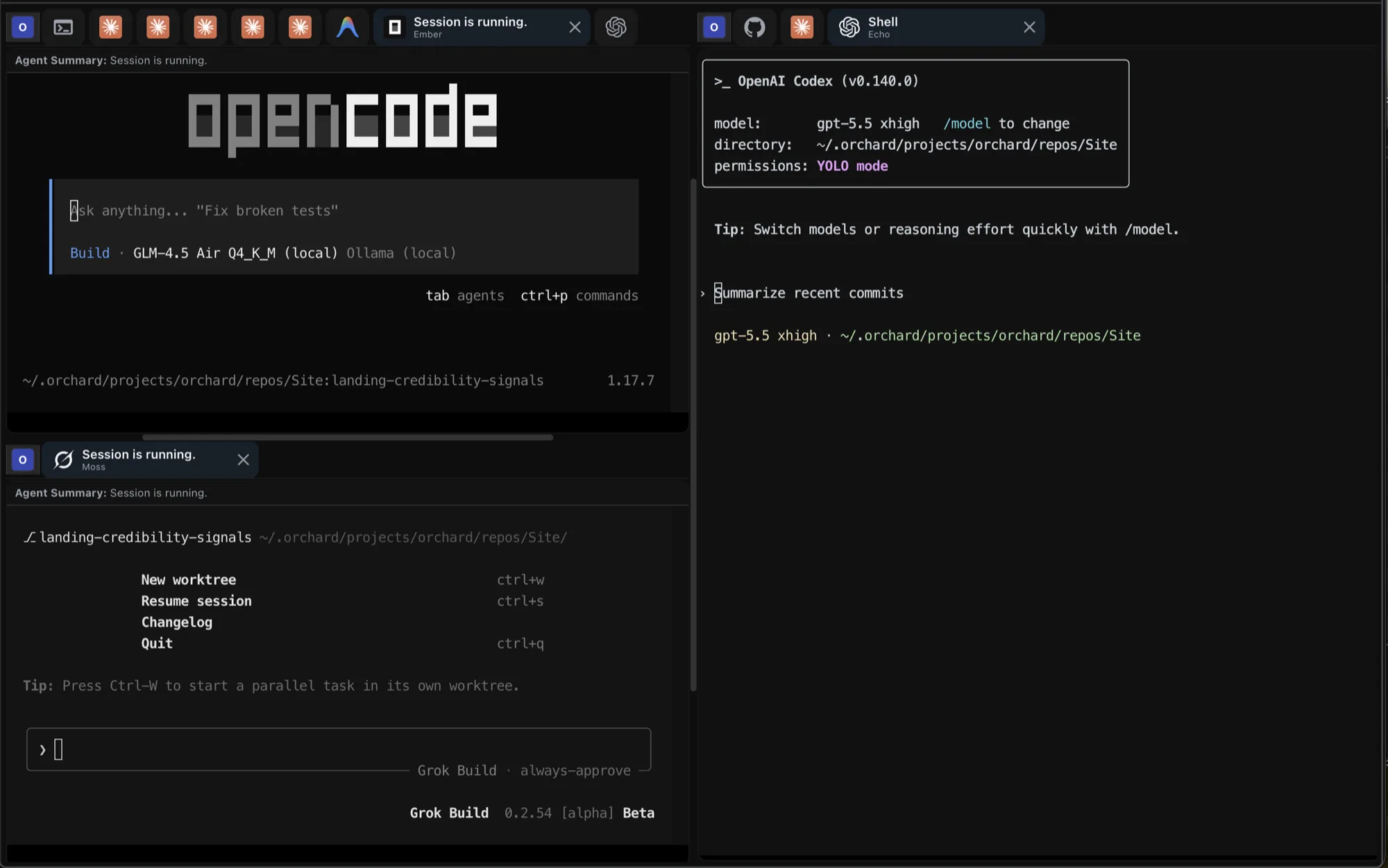1388x868 pixels.
Task: Click 'ctrl+p commands' hint in opencode
Action: [x=579, y=296]
